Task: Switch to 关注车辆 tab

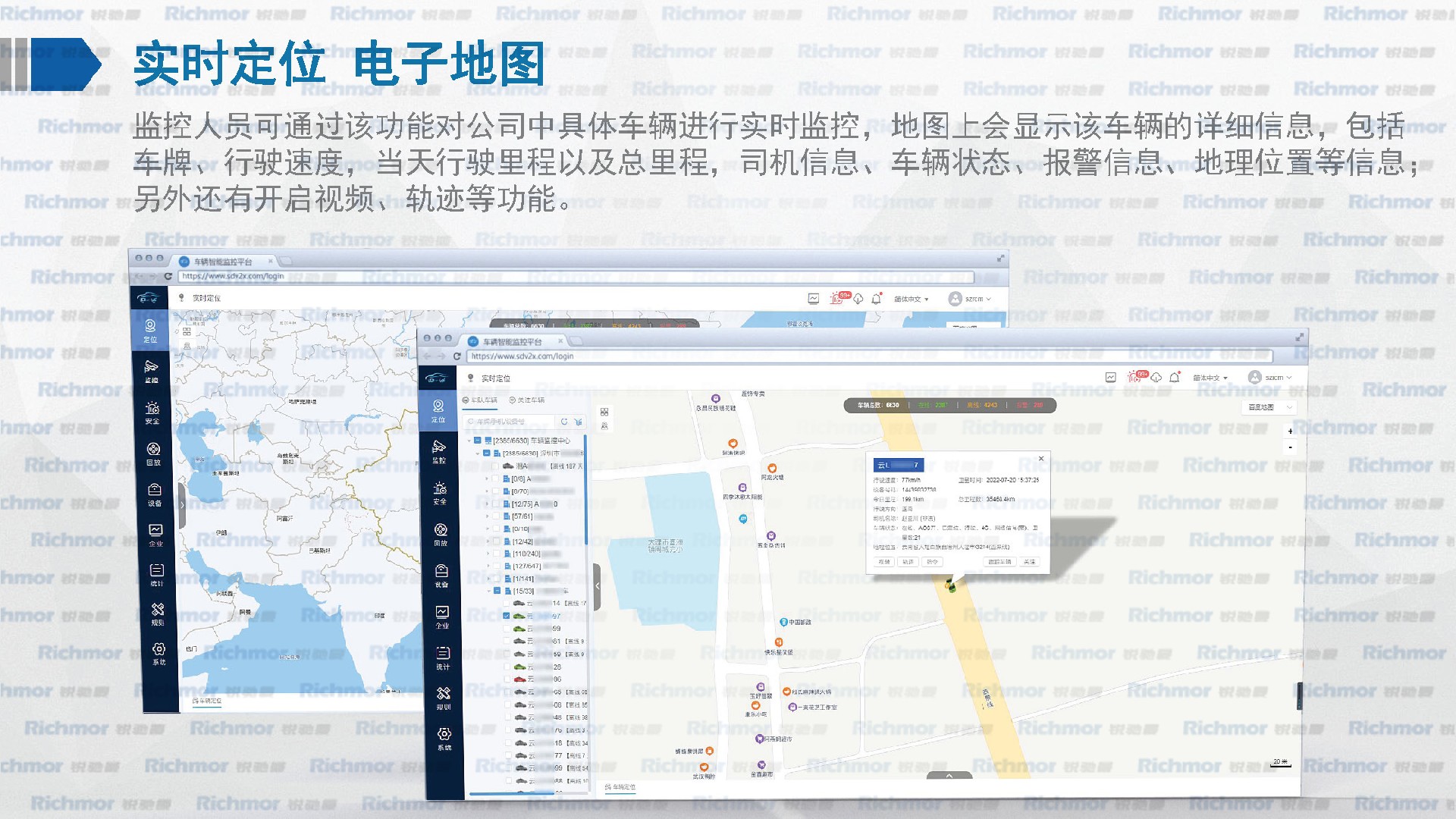Action: click(x=528, y=400)
